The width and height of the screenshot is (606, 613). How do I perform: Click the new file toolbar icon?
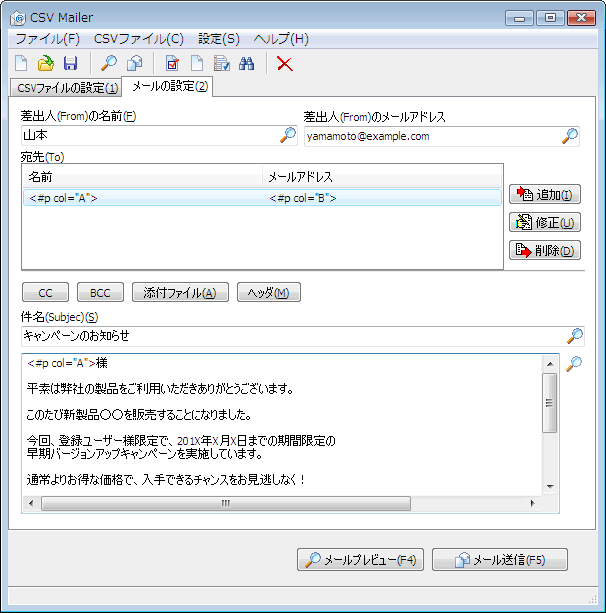click(21, 64)
